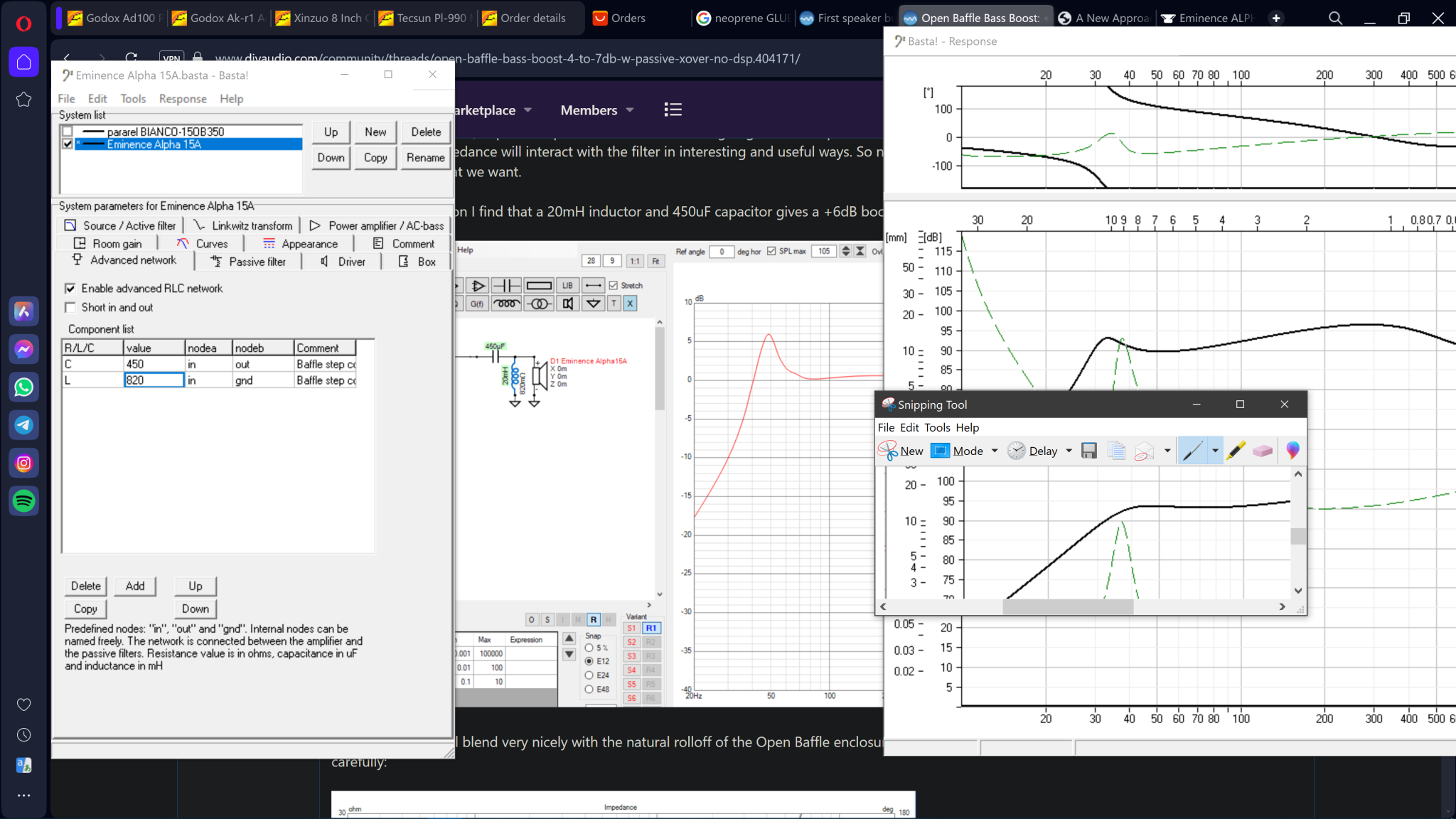Viewport: 1456px width, 819px height.
Task: Open Basta Tools menu
Action: pos(133,99)
